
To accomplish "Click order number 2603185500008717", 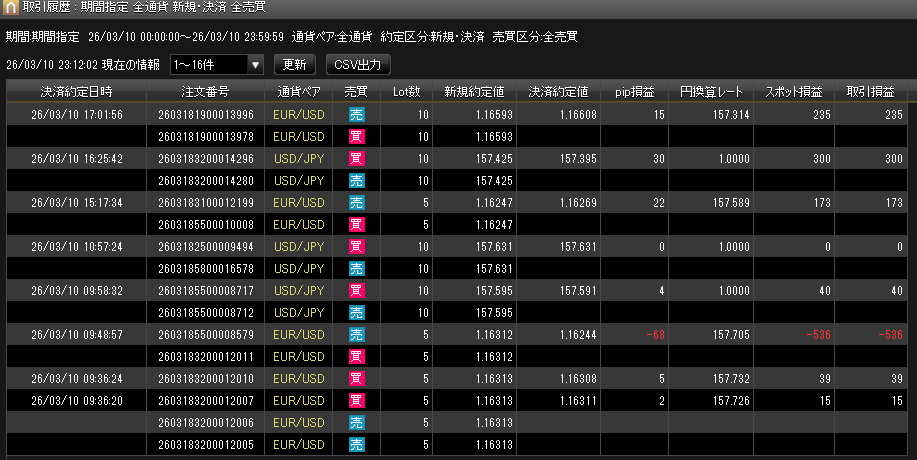I will [205, 290].
